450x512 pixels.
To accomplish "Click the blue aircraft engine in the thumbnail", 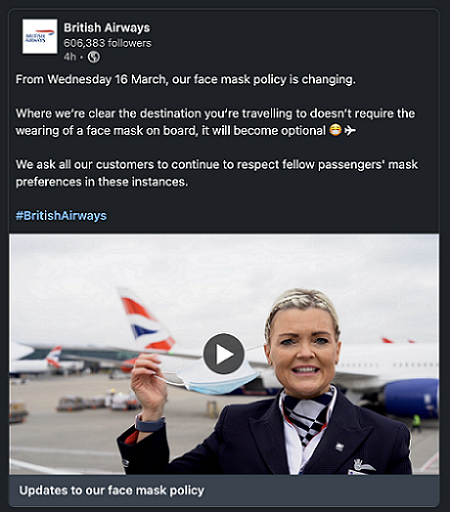I will (x=411, y=397).
